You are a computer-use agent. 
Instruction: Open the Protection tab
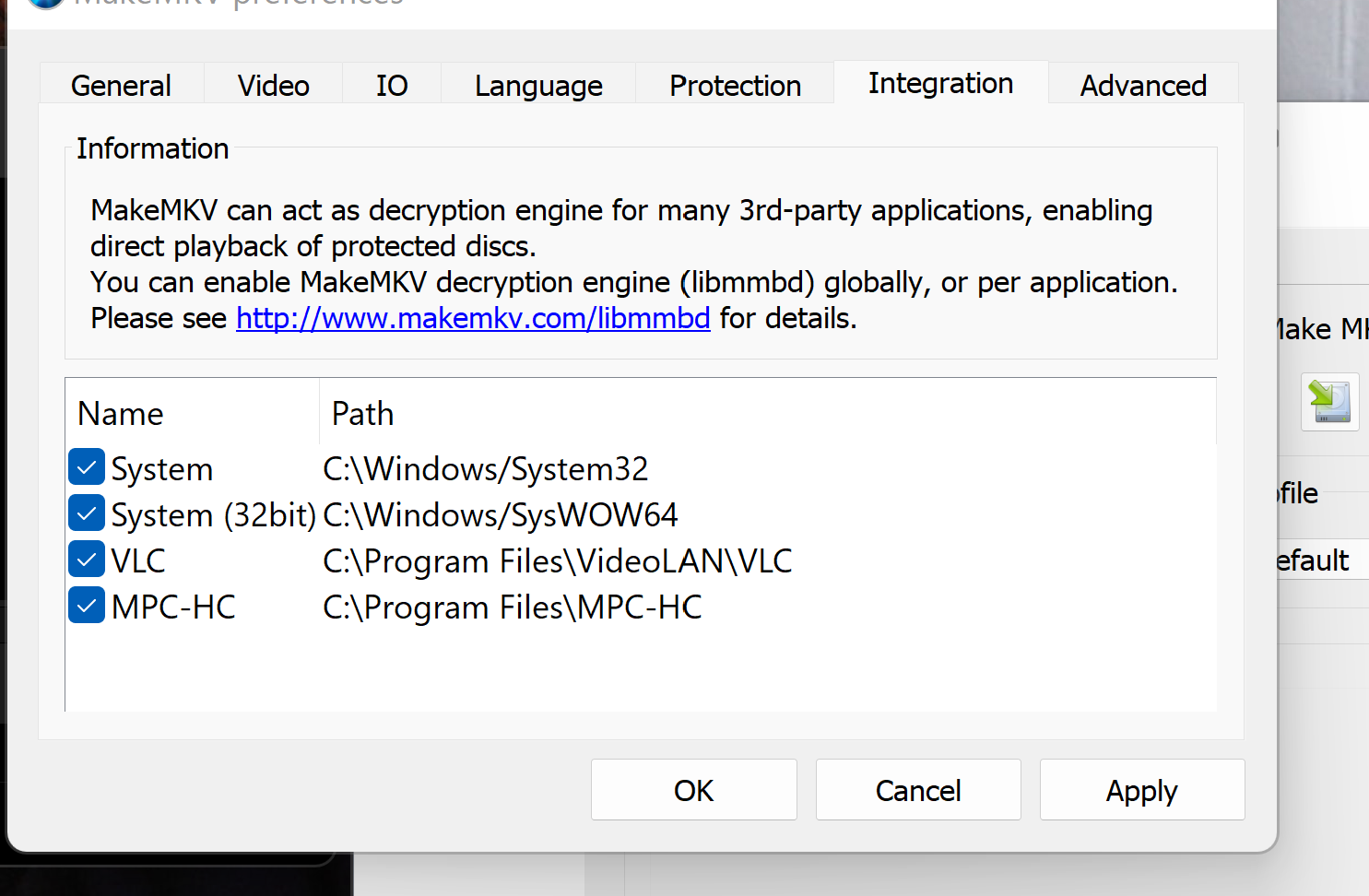pyautogui.click(x=735, y=85)
